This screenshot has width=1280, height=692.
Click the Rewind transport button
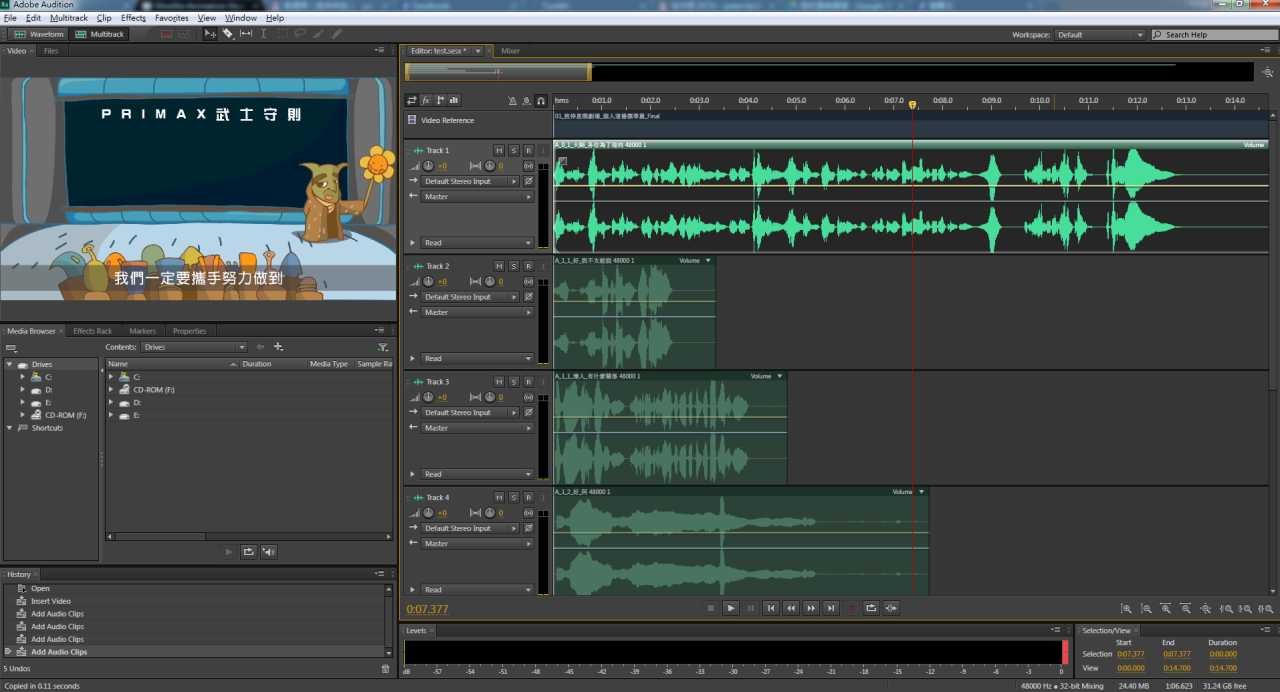point(791,608)
